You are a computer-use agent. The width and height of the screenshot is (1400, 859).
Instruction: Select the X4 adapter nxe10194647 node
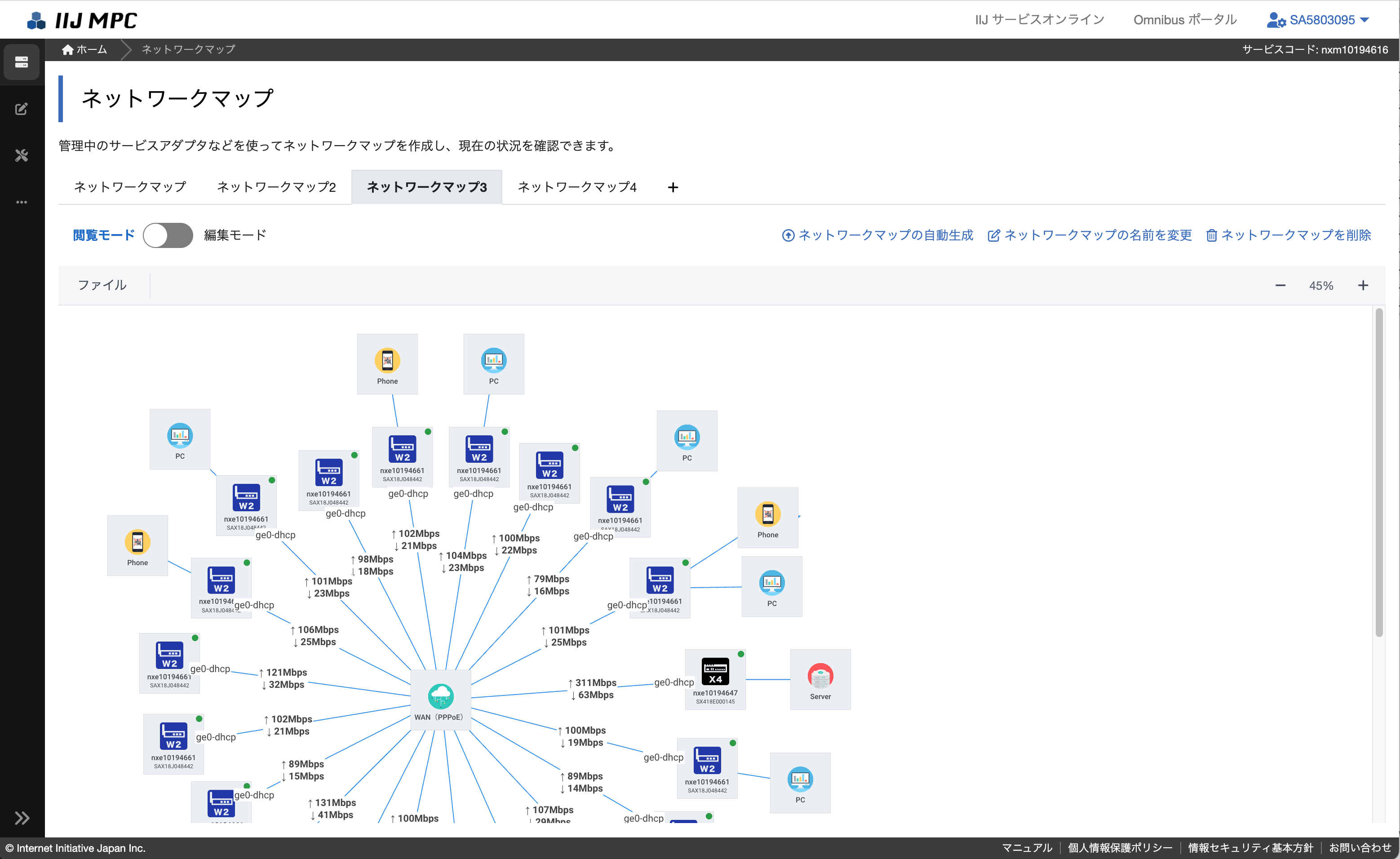pos(715,672)
